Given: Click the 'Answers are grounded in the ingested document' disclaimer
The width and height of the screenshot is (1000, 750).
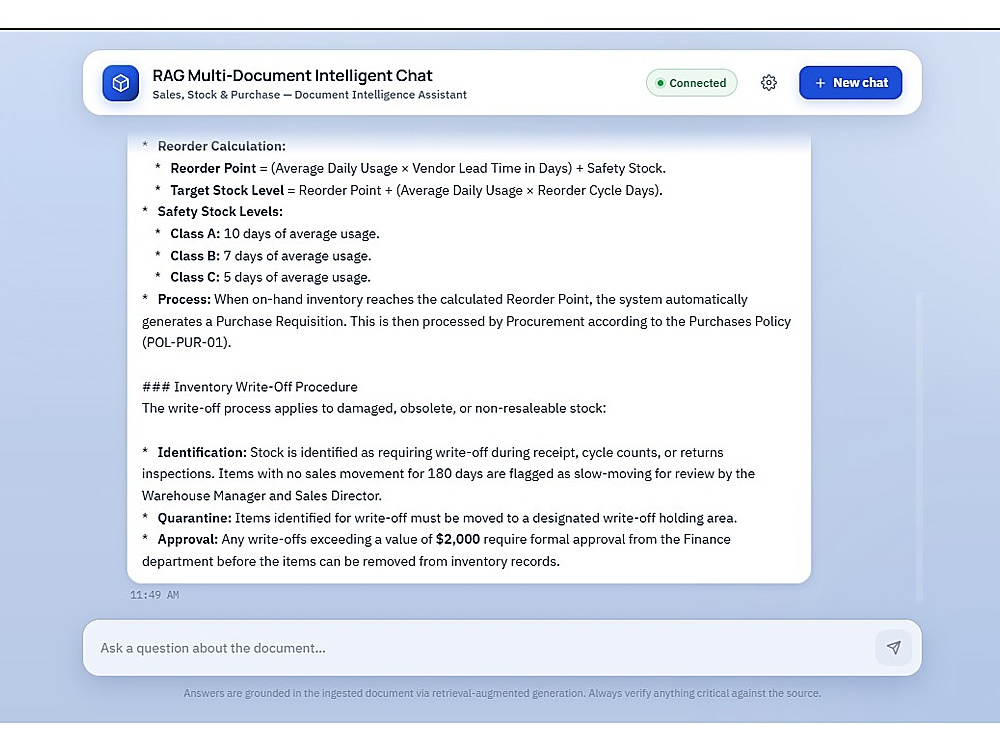Looking at the screenshot, I should 502,693.
